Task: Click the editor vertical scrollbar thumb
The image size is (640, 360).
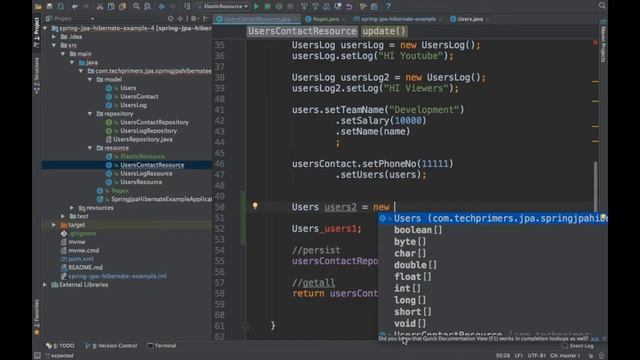Action: pos(595,186)
